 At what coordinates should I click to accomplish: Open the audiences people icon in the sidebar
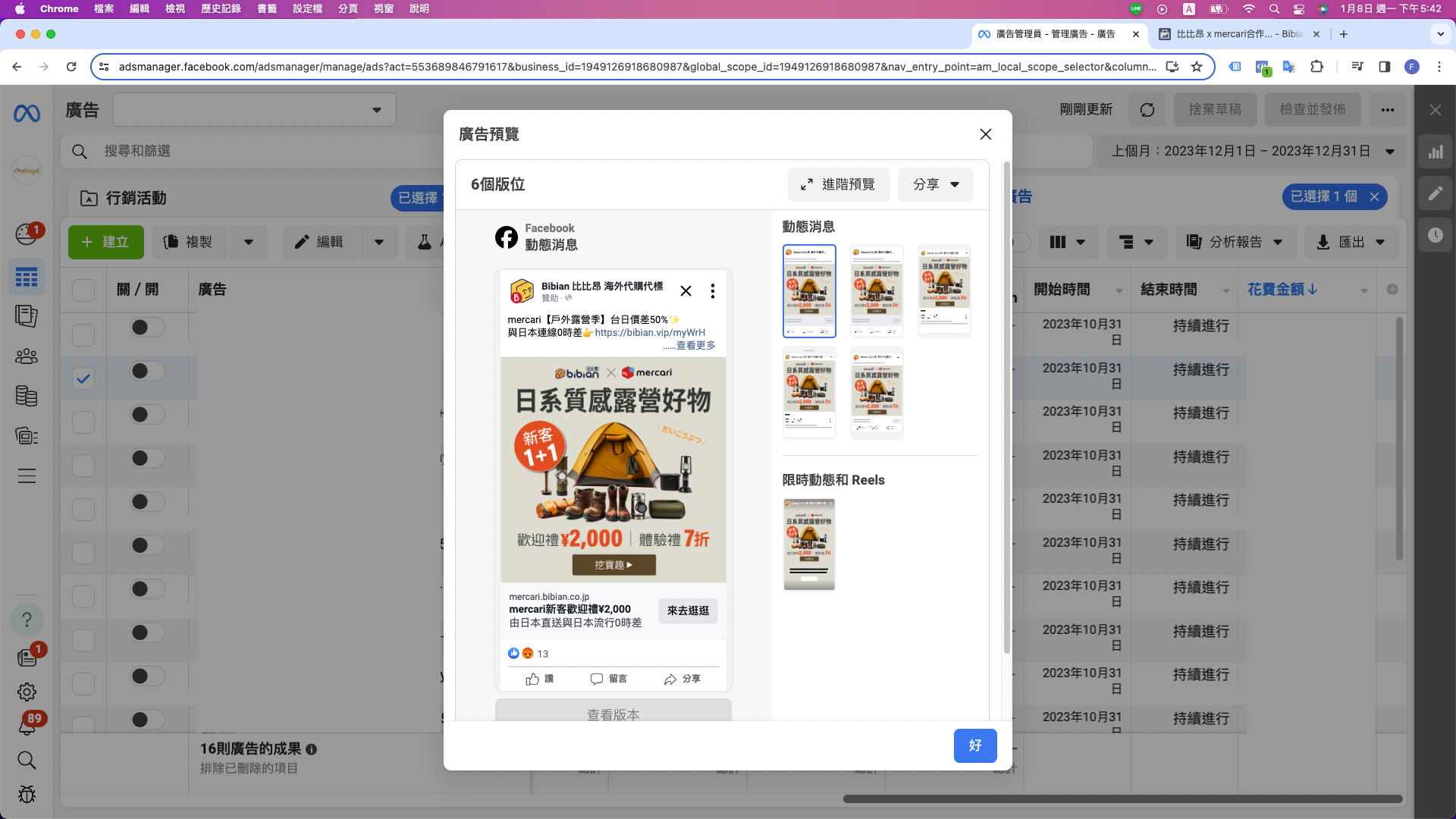point(27,356)
